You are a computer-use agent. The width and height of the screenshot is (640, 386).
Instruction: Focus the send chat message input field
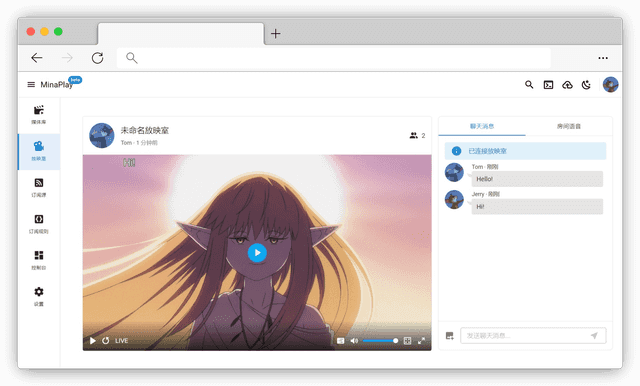coord(533,336)
